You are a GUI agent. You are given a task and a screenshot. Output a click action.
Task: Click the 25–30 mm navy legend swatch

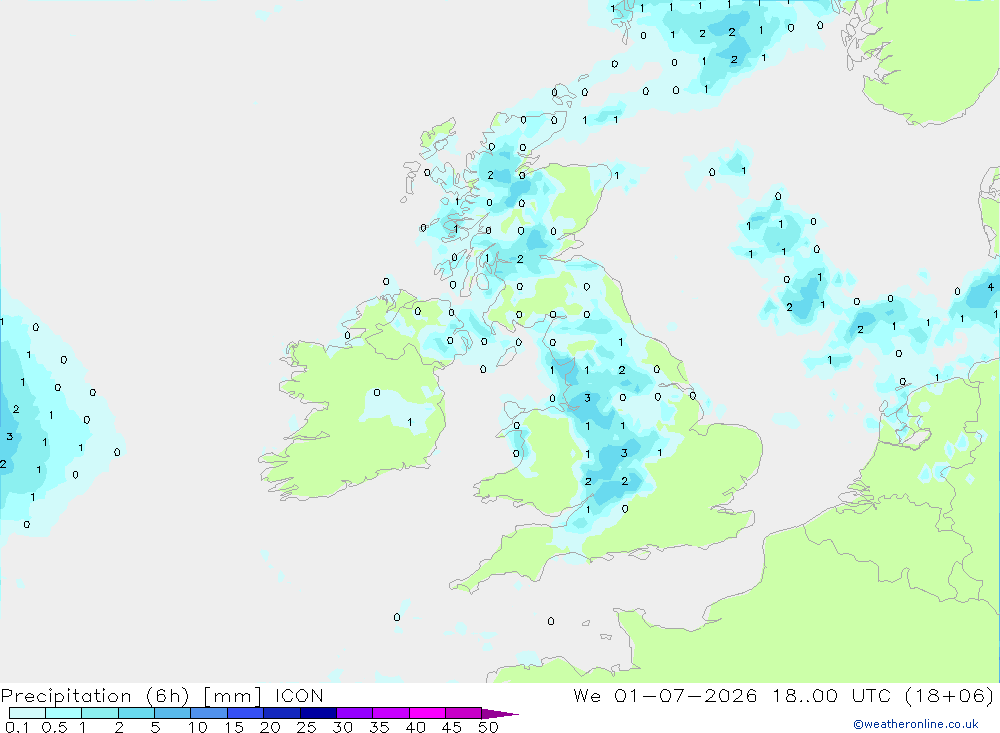coord(318,713)
